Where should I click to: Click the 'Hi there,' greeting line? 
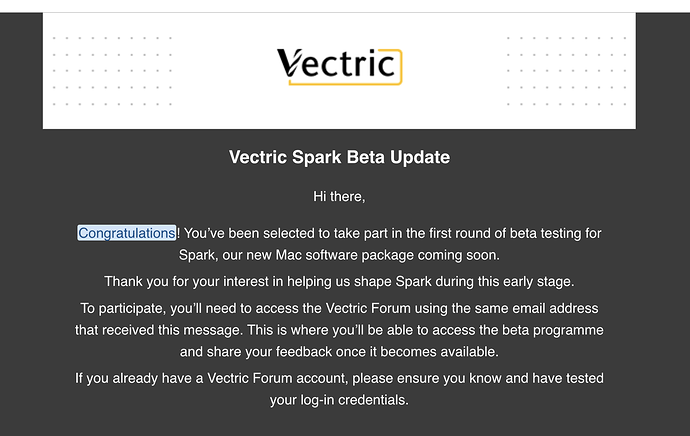339,196
